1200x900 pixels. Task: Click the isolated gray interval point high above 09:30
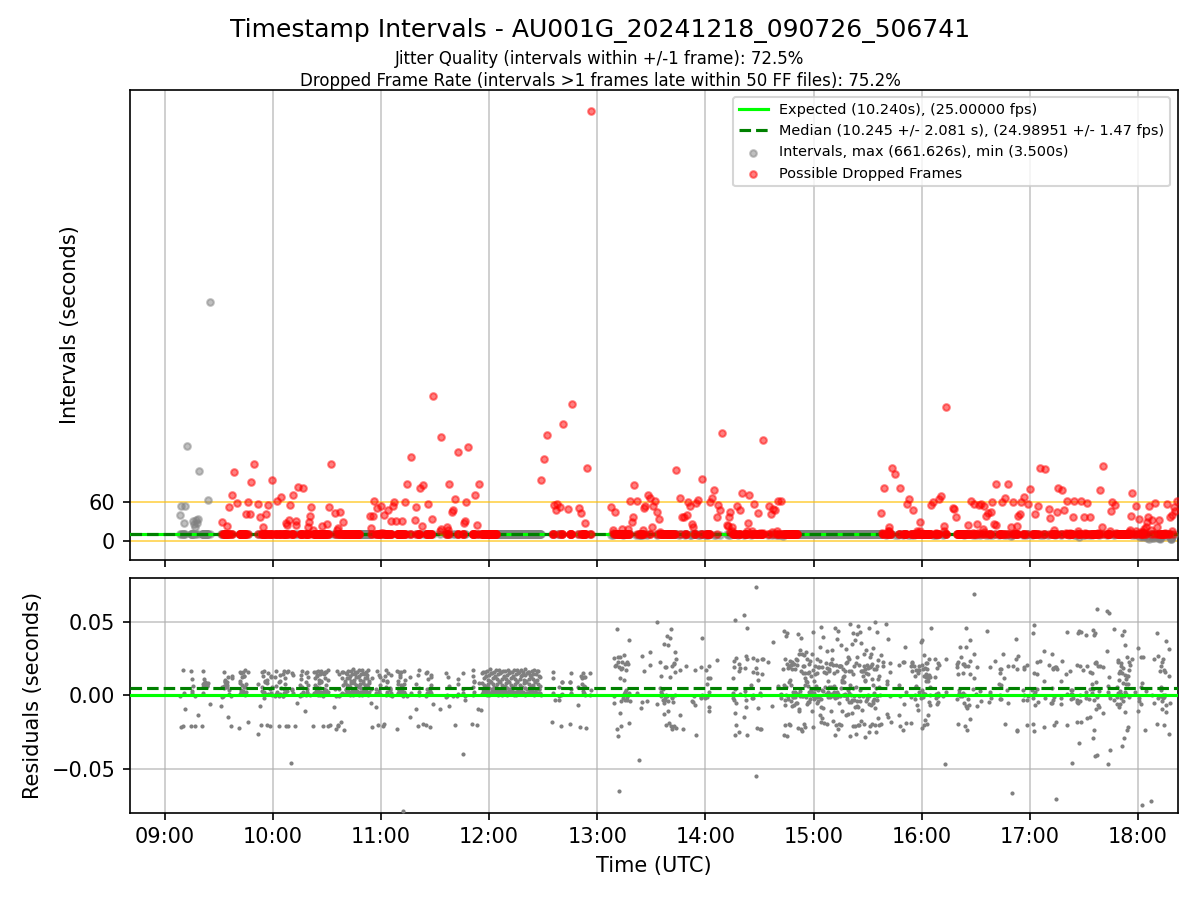[x=210, y=302]
